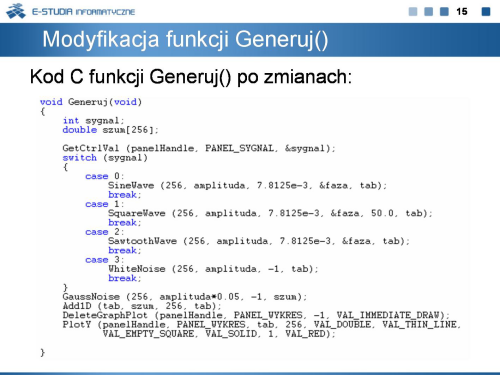Click the lightest blue square in header
Viewport: 500px width, 375px height.
coord(413,12)
